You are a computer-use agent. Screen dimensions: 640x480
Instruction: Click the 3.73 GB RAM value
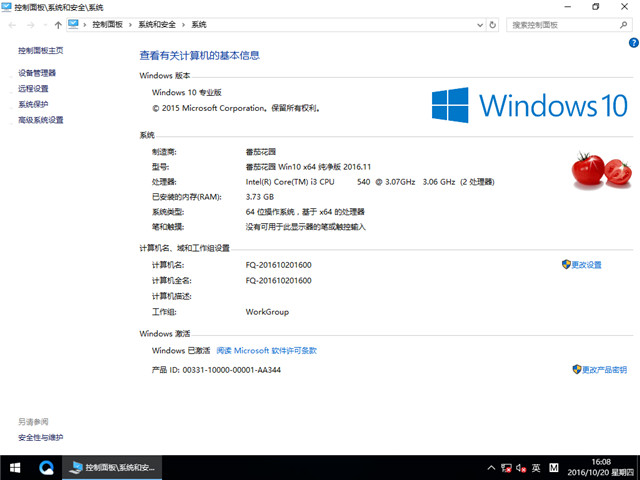pos(260,197)
